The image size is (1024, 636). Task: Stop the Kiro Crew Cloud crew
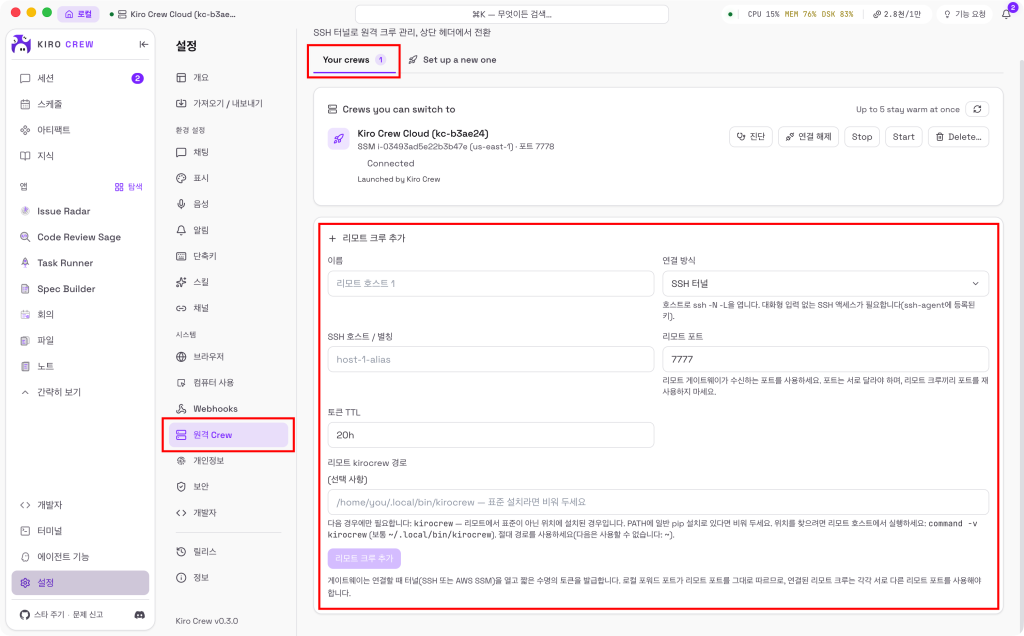(x=861, y=136)
